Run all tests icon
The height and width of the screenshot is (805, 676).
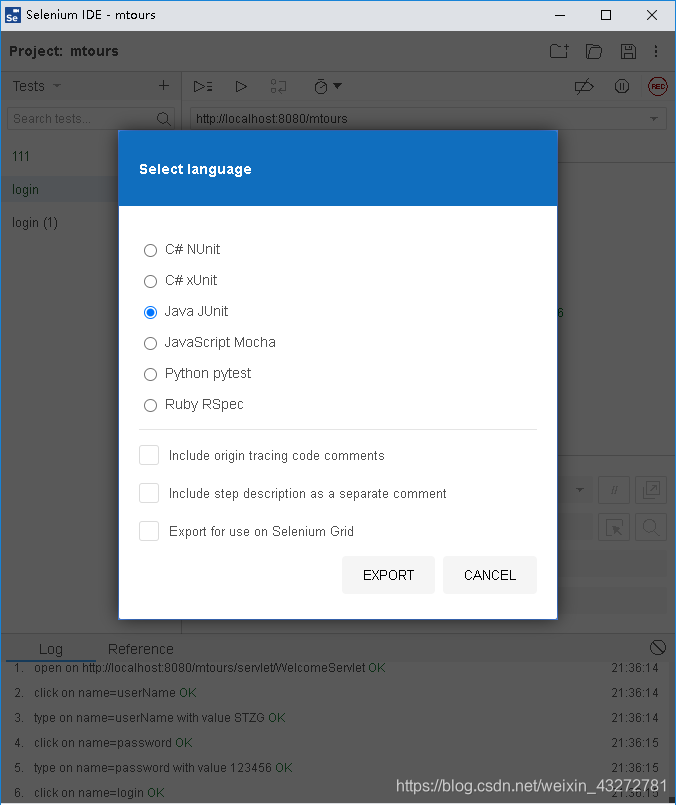coord(203,86)
